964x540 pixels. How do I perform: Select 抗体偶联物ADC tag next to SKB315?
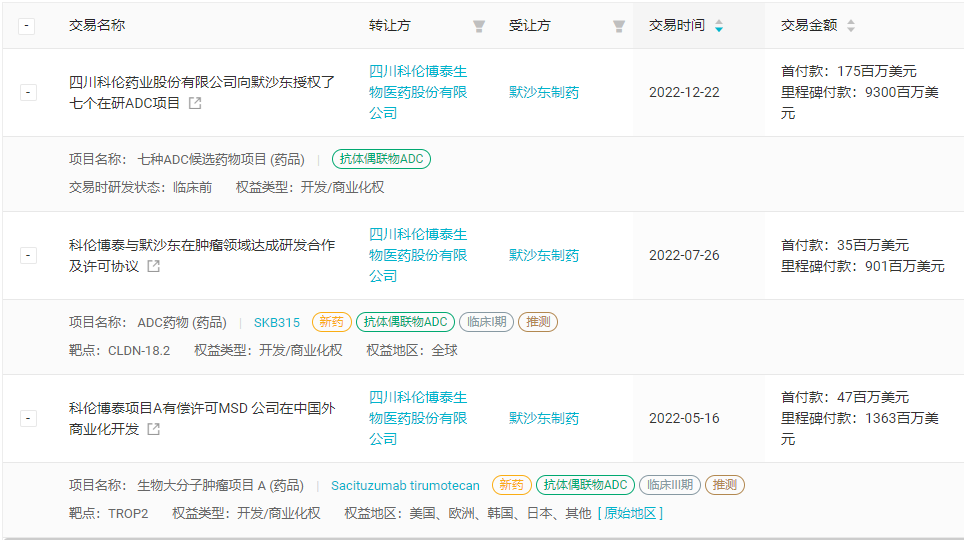click(405, 322)
